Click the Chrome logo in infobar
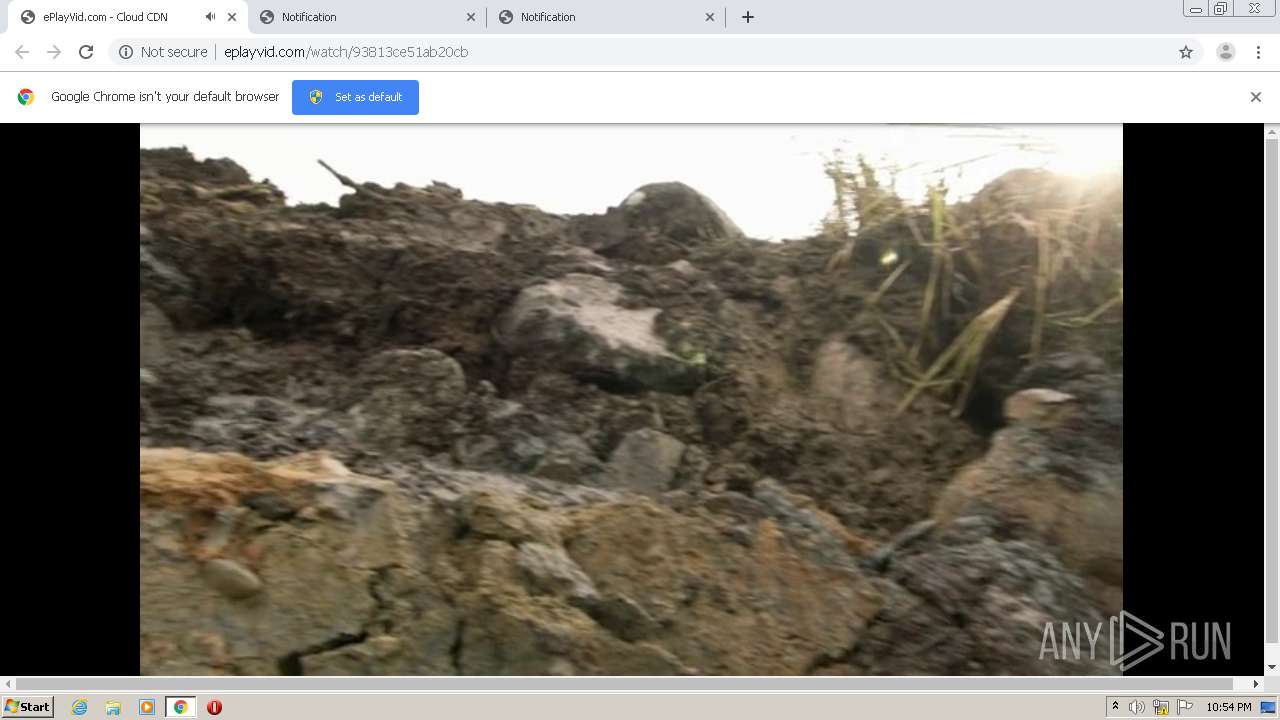Viewport: 1280px width, 720px height. (x=26, y=97)
